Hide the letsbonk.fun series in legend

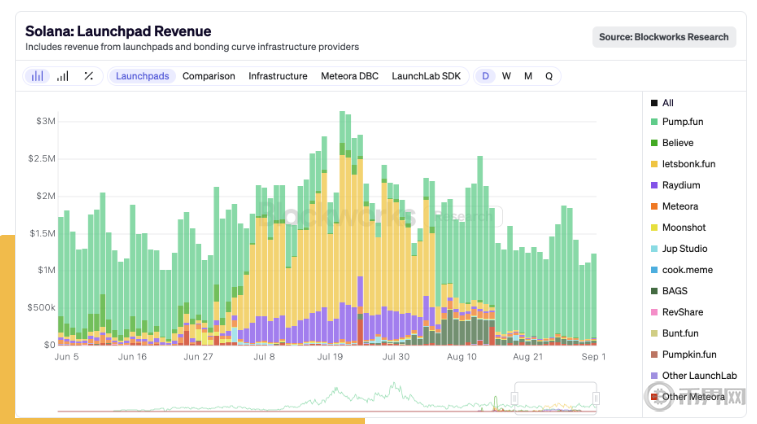[x=688, y=164]
